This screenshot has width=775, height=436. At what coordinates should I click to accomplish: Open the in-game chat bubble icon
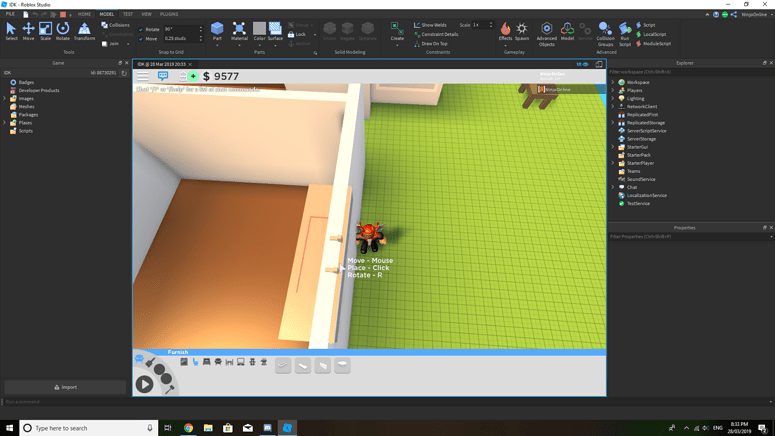coord(163,76)
